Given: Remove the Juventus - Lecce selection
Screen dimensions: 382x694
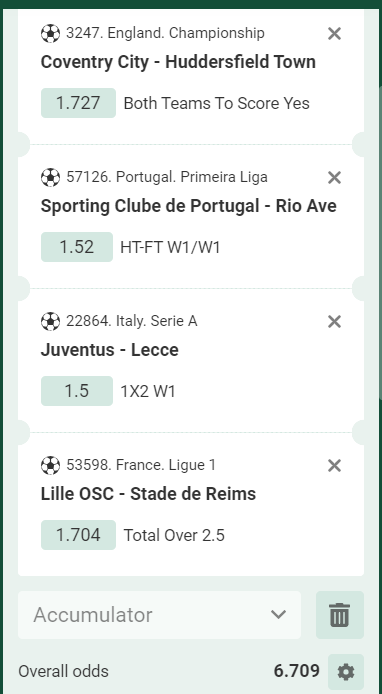Looking at the screenshot, I should click(x=334, y=321).
